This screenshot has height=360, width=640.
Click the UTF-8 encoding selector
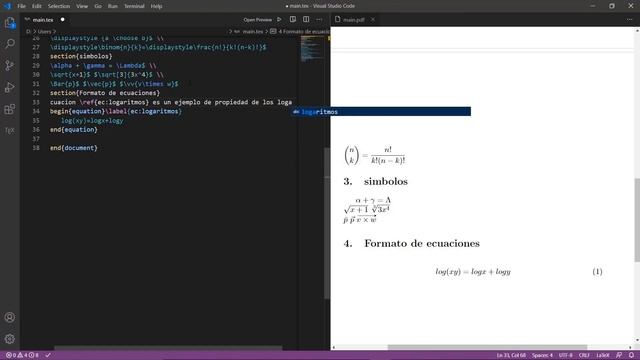tap(565, 355)
